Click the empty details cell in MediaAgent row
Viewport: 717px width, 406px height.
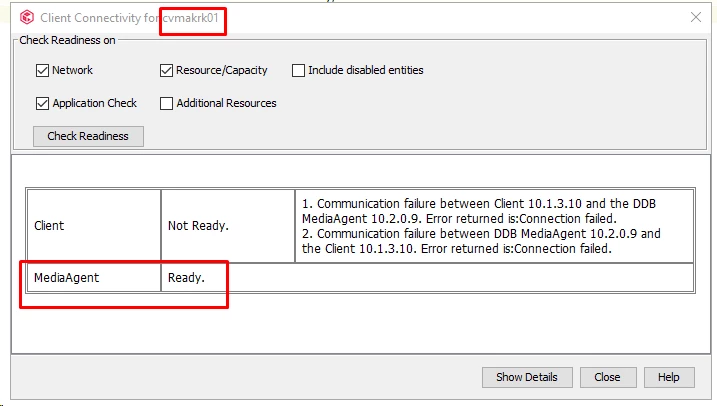(494, 277)
